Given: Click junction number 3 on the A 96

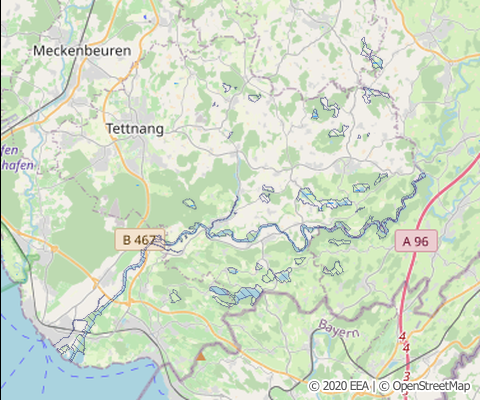Looking at the screenshot, I should point(406,376).
